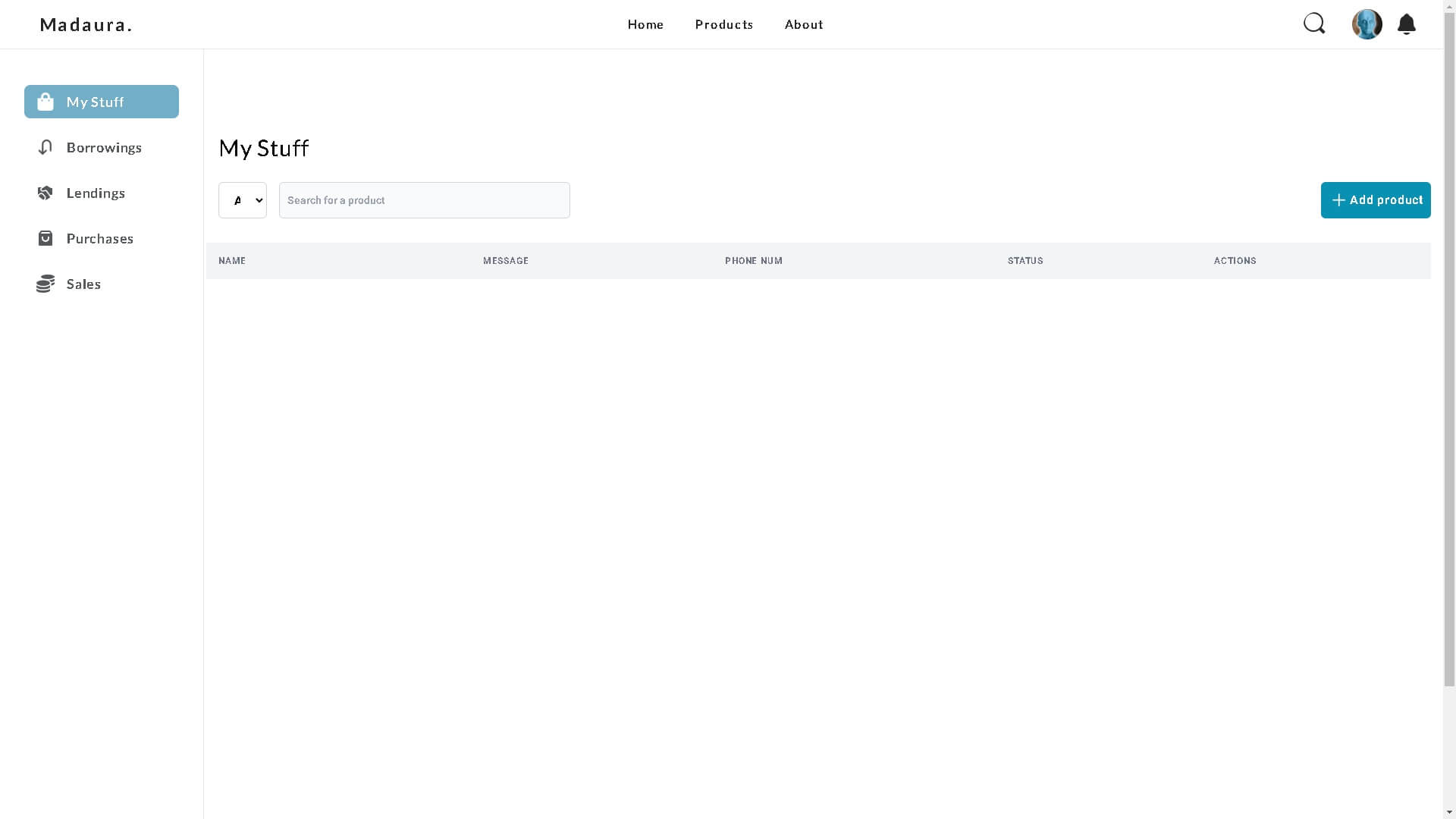1456x819 pixels.
Task: Click the Sales coins icon
Action: [x=45, y=284]
